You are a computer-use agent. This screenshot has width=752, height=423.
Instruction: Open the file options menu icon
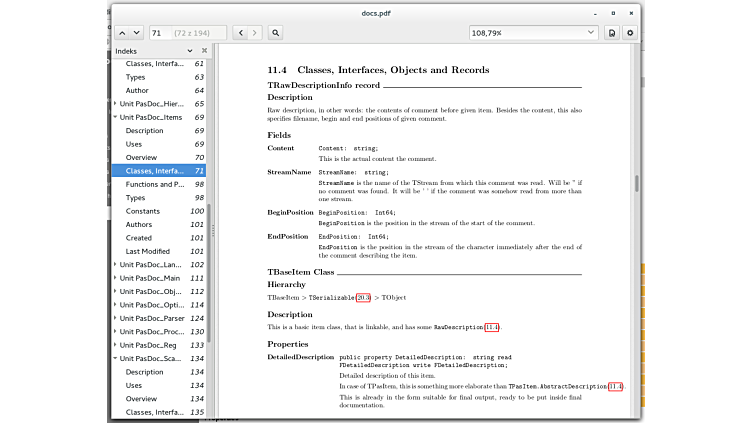click(612, 33)
